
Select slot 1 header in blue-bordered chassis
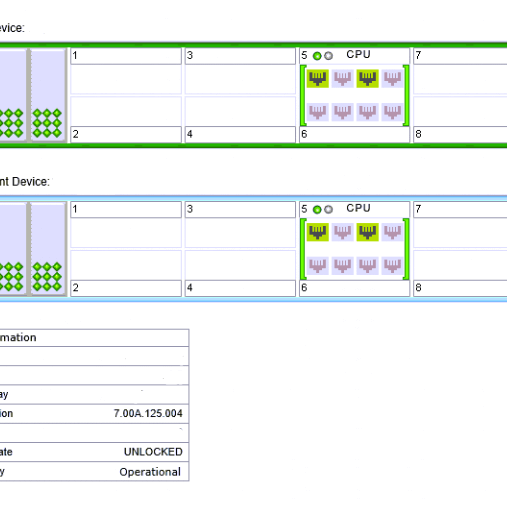[126, 210]
